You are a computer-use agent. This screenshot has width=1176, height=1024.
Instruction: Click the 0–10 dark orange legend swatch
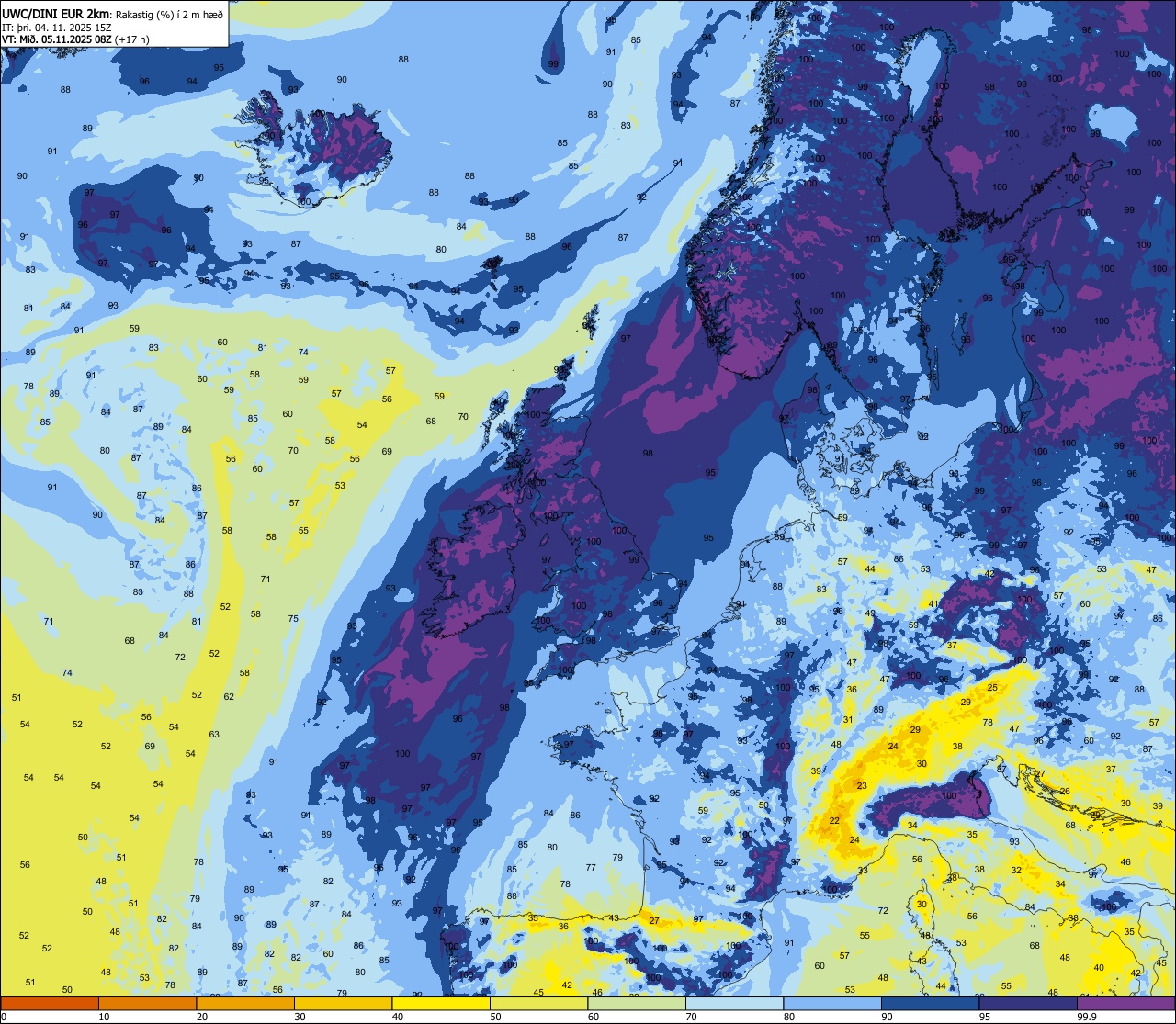pyautogui.click(x=50, y=1003)
